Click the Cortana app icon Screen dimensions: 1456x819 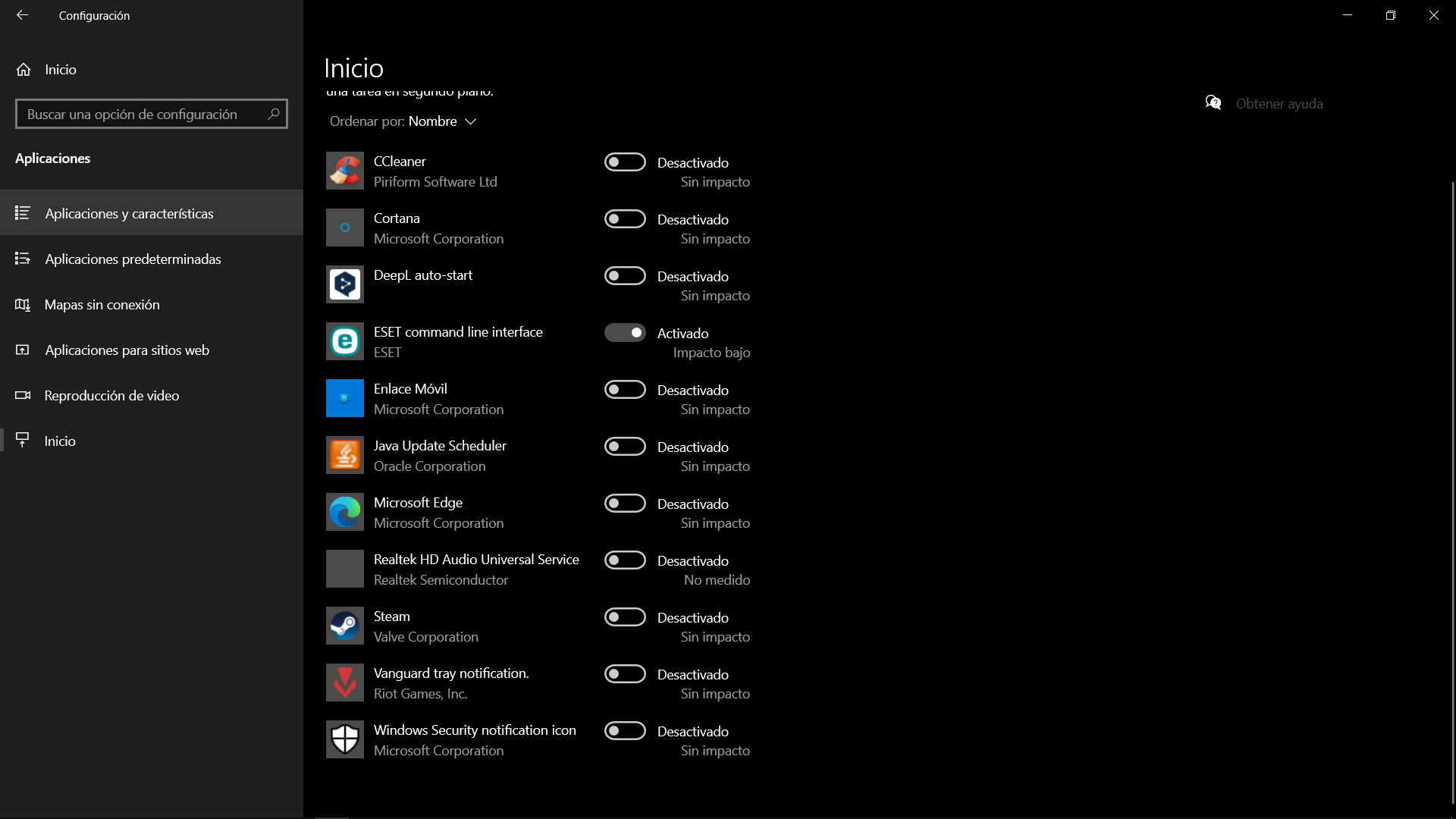(x=345, y=227)
